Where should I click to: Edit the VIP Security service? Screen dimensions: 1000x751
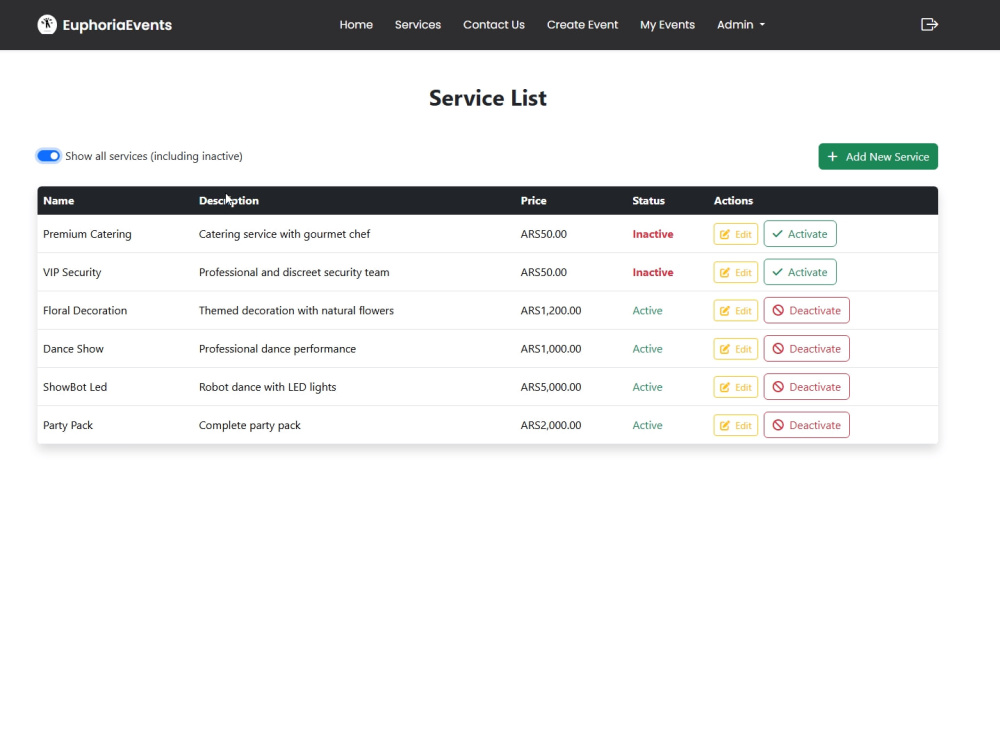(x=735, y=272)
